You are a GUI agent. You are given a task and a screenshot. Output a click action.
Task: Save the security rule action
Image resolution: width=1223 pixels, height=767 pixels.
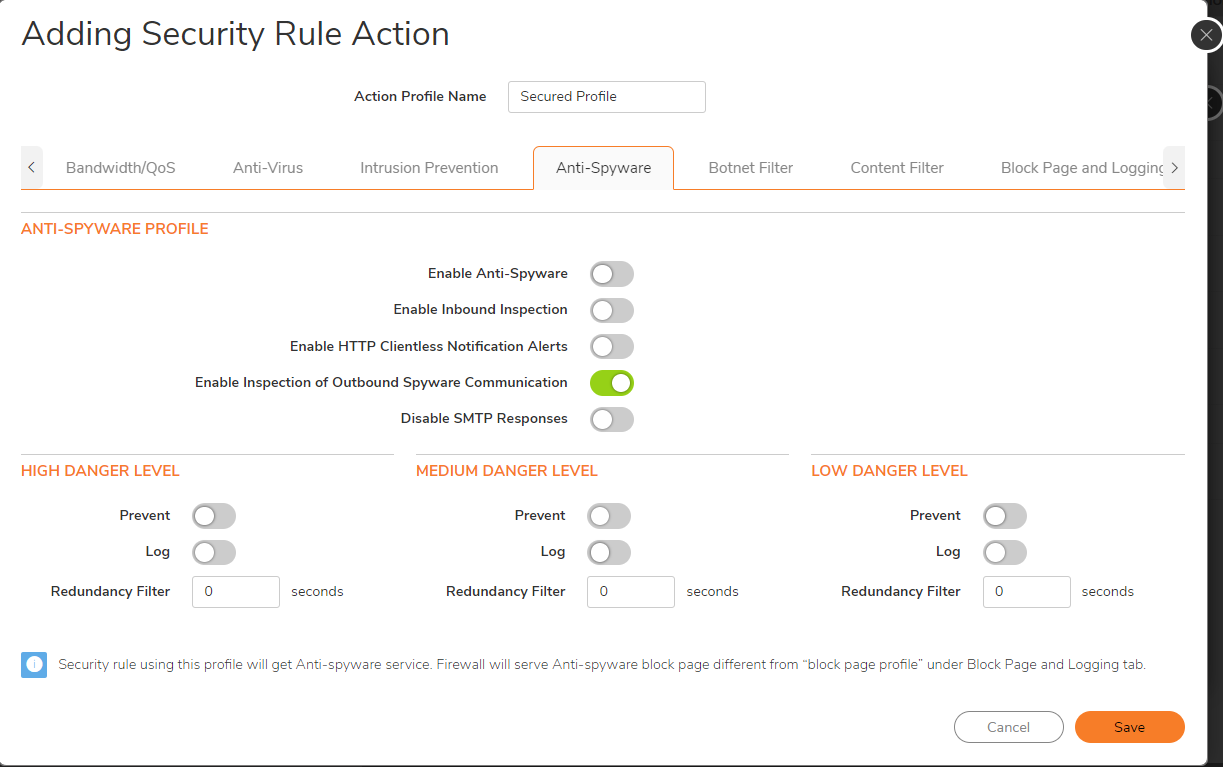[x=1129, y=727]
